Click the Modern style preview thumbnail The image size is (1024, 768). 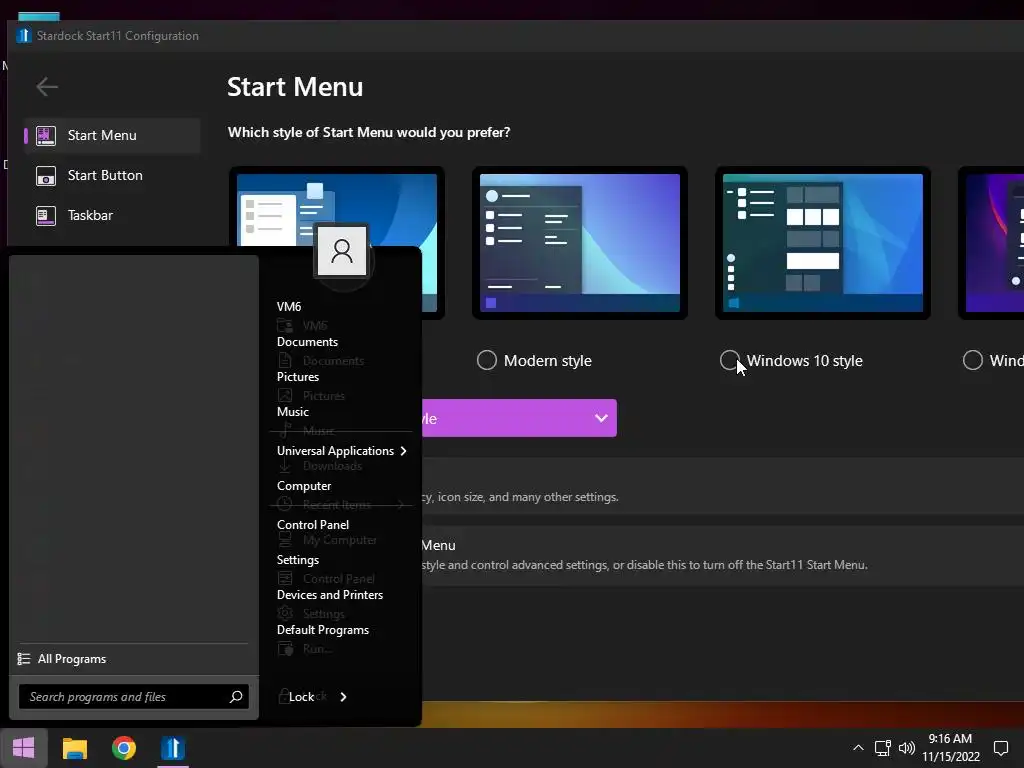point(579,243)
